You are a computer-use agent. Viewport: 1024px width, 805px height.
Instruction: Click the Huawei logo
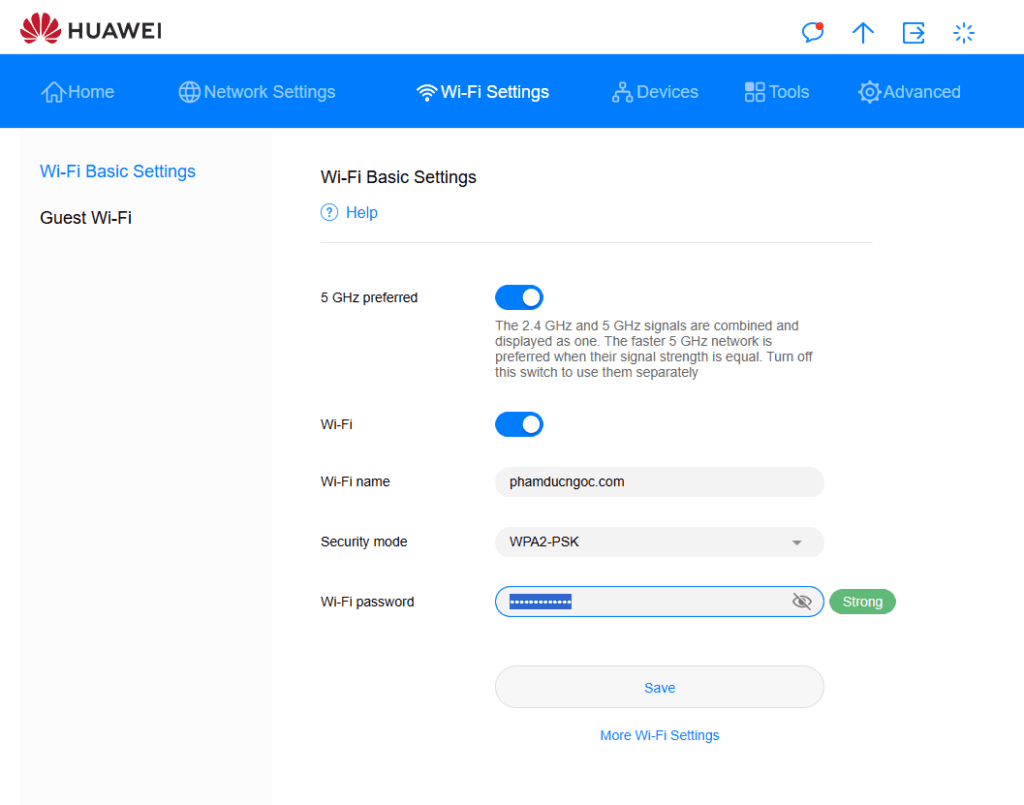pyautogui.click(x=91, y=29)
